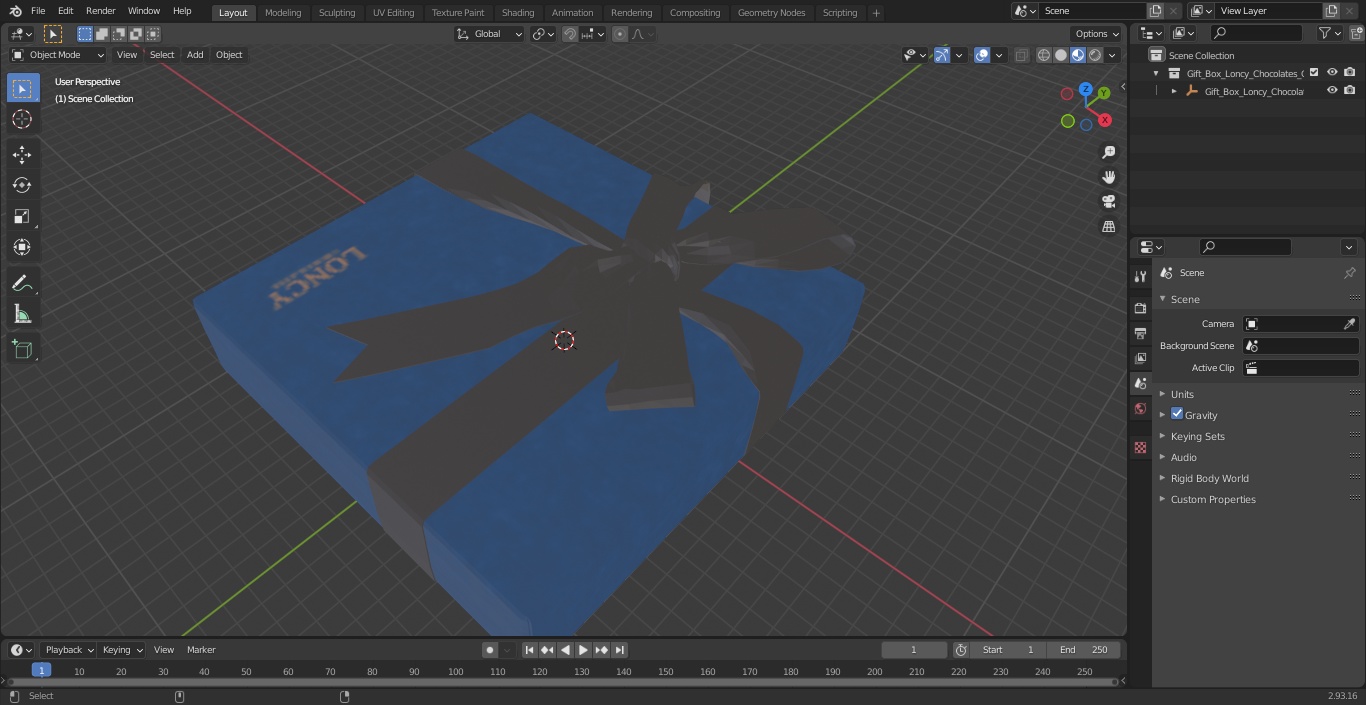Open the pivot point dropdown
The height and width of the screenshot is (705, 1366).
[543, 34]
